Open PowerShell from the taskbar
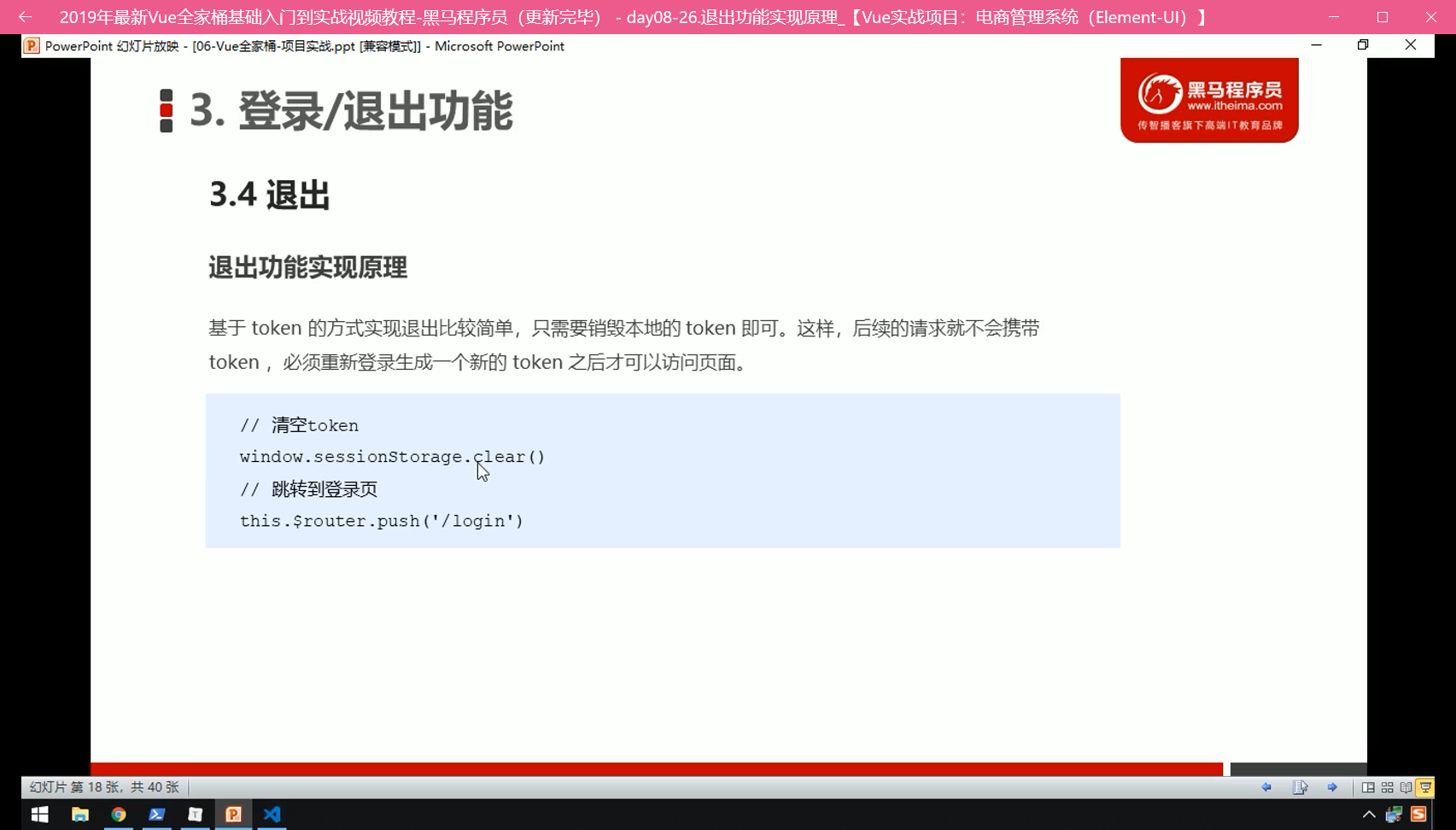 pos(156,815)
